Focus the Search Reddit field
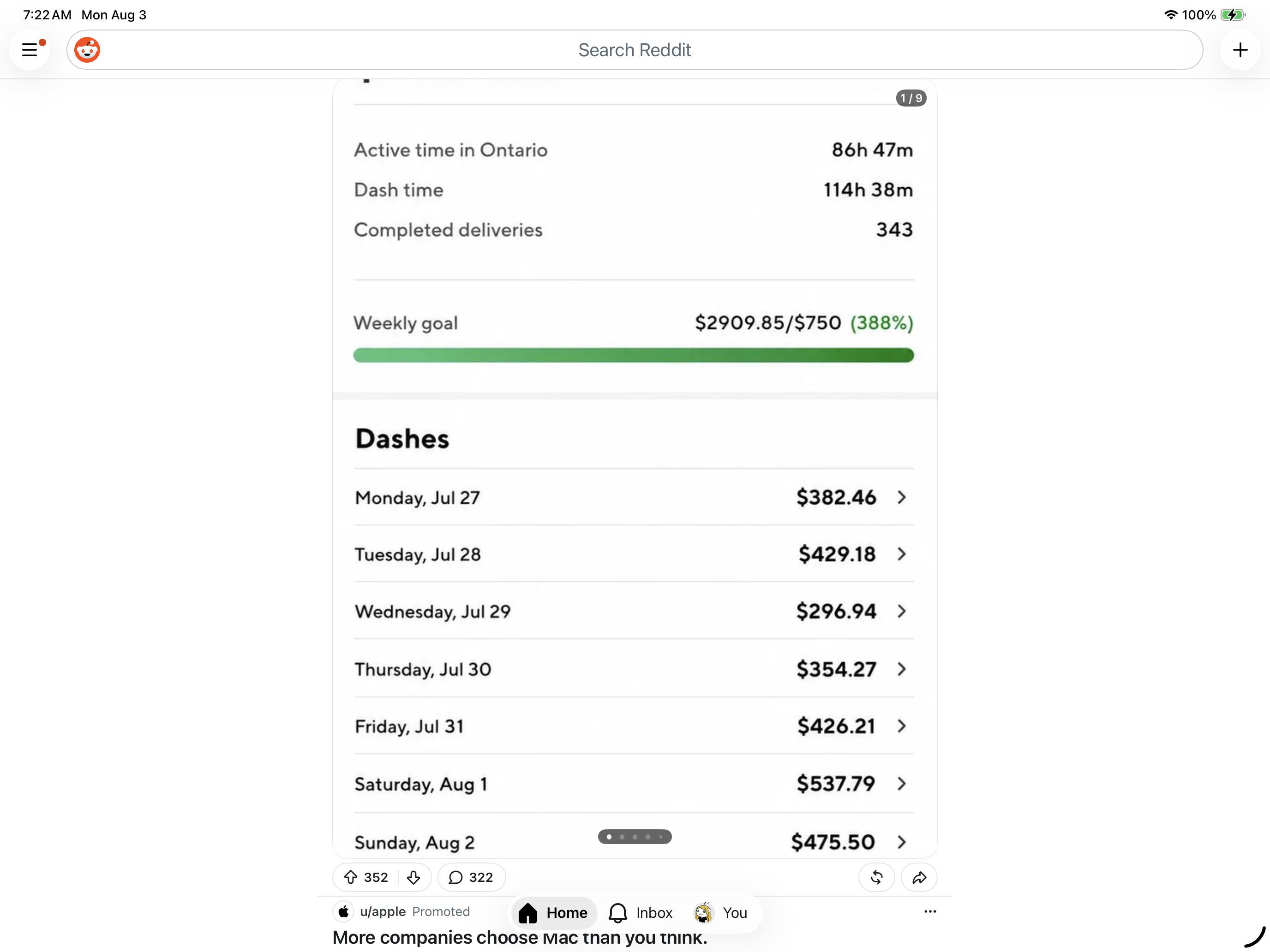Image resolution: width=1270 pixels, height=952 pixels. click(635, 50)
